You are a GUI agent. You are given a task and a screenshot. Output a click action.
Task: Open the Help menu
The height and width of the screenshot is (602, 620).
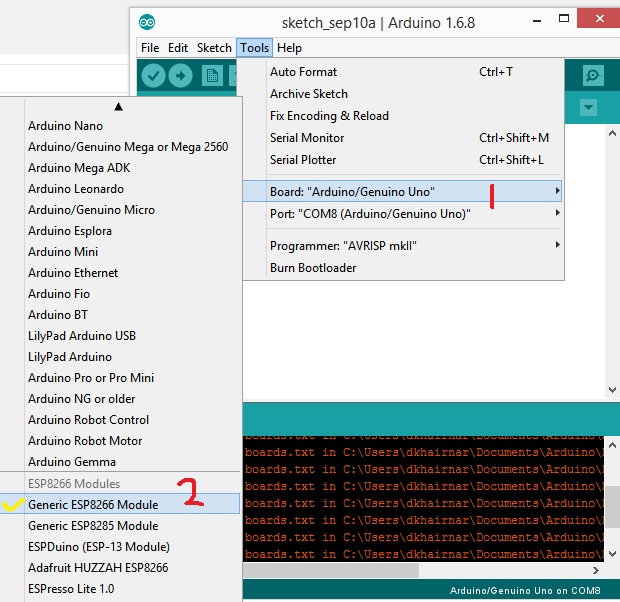tap(289, 48)
